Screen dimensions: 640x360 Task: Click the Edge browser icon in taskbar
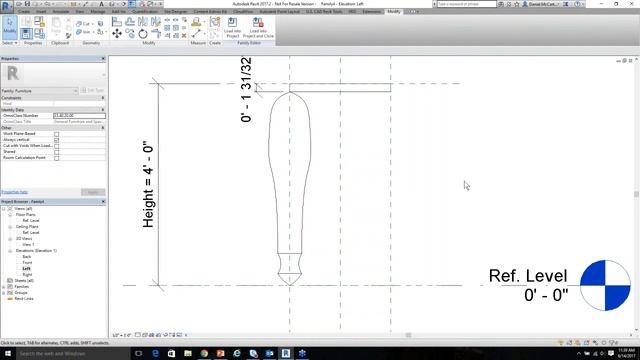(155, 353)
